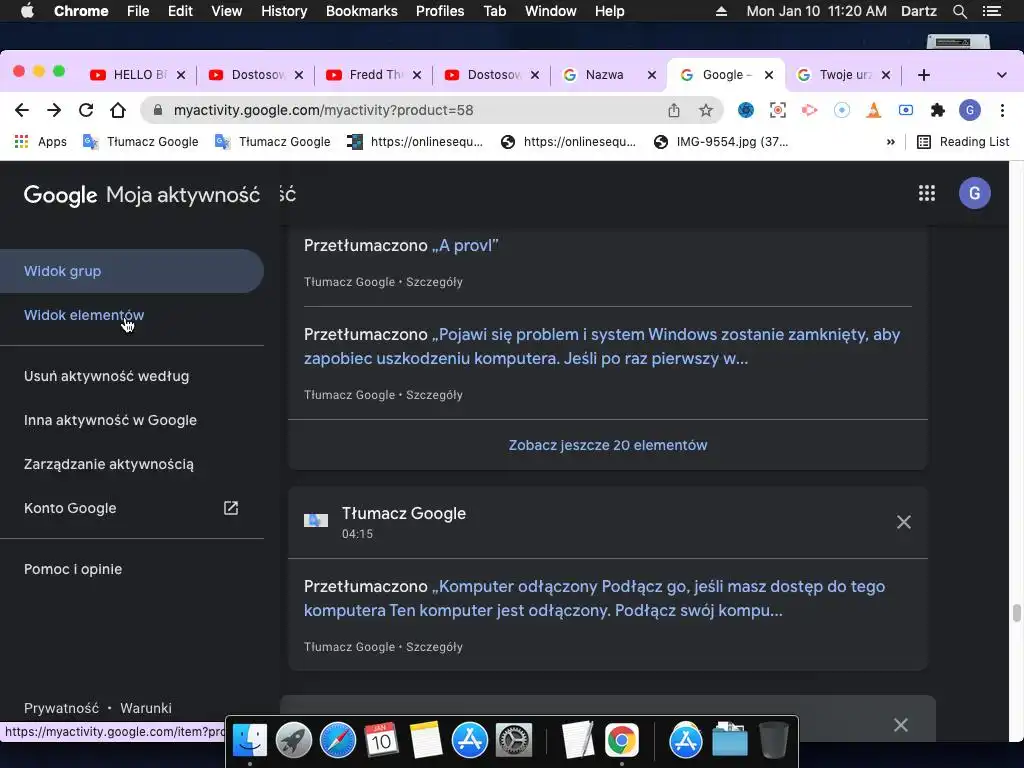Open Calendar from the Dock
Viewport: 1024px width, 768px height.
[x=381, y=741]
